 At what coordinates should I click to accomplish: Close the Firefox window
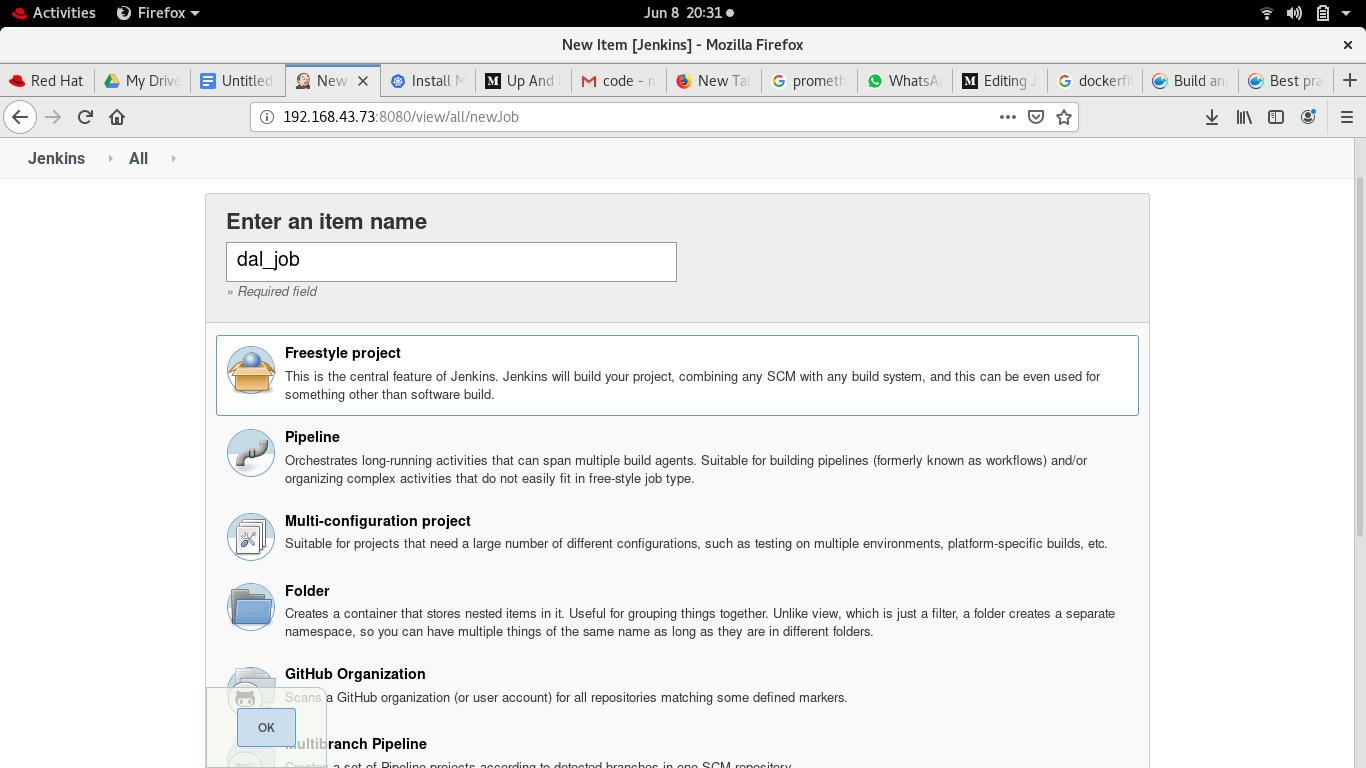(x=1347, y=45)
